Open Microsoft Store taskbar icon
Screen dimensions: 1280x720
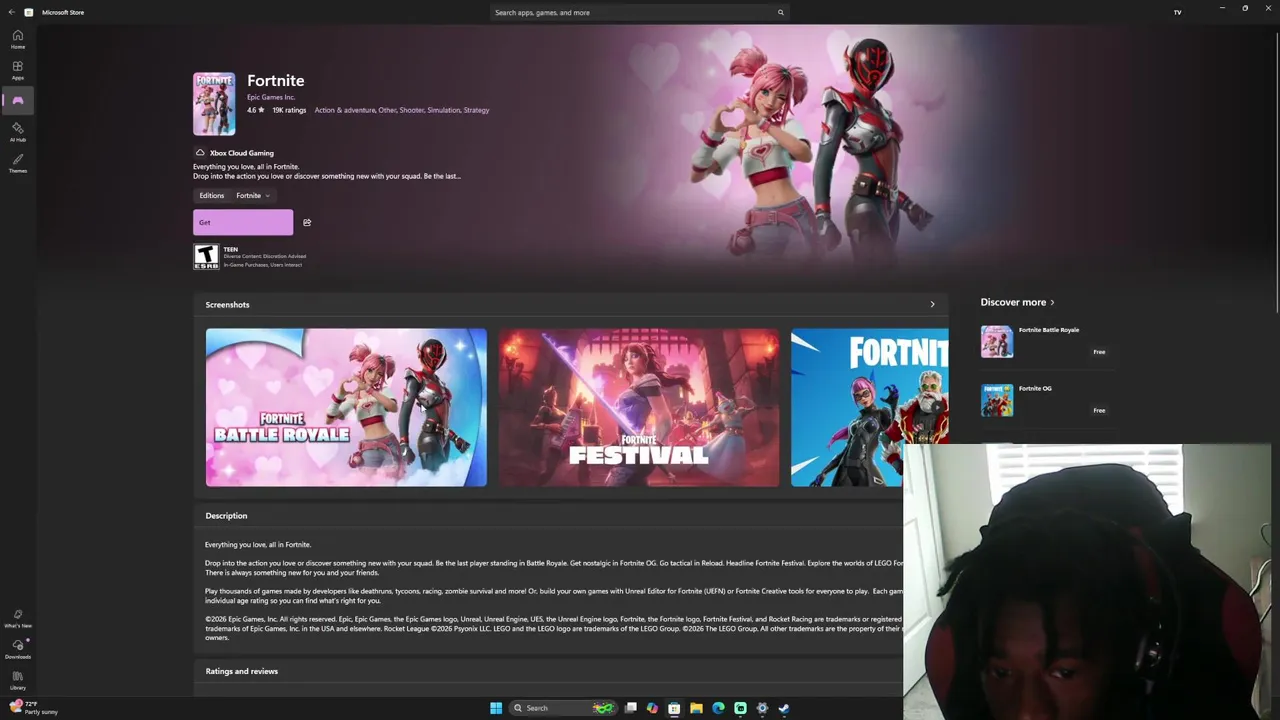point(674,708)
